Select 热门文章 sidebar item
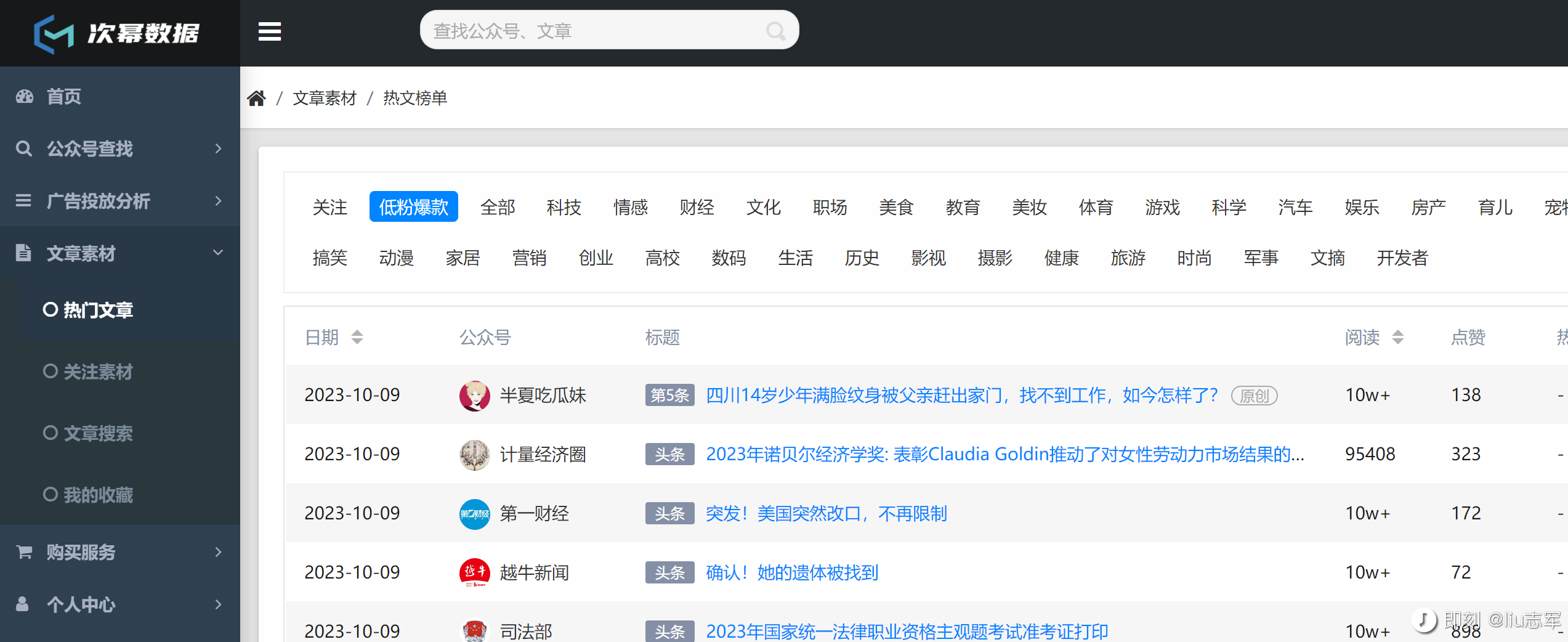Image resolution: width=1568 pixels, height=642 pixels. coord(120,310)
